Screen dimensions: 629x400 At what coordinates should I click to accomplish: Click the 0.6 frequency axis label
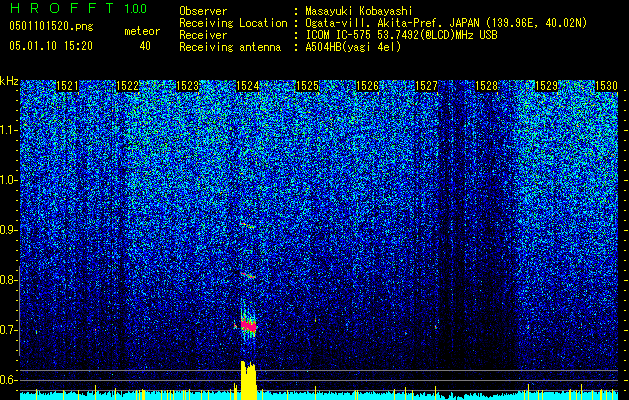[x=8, y=380]
